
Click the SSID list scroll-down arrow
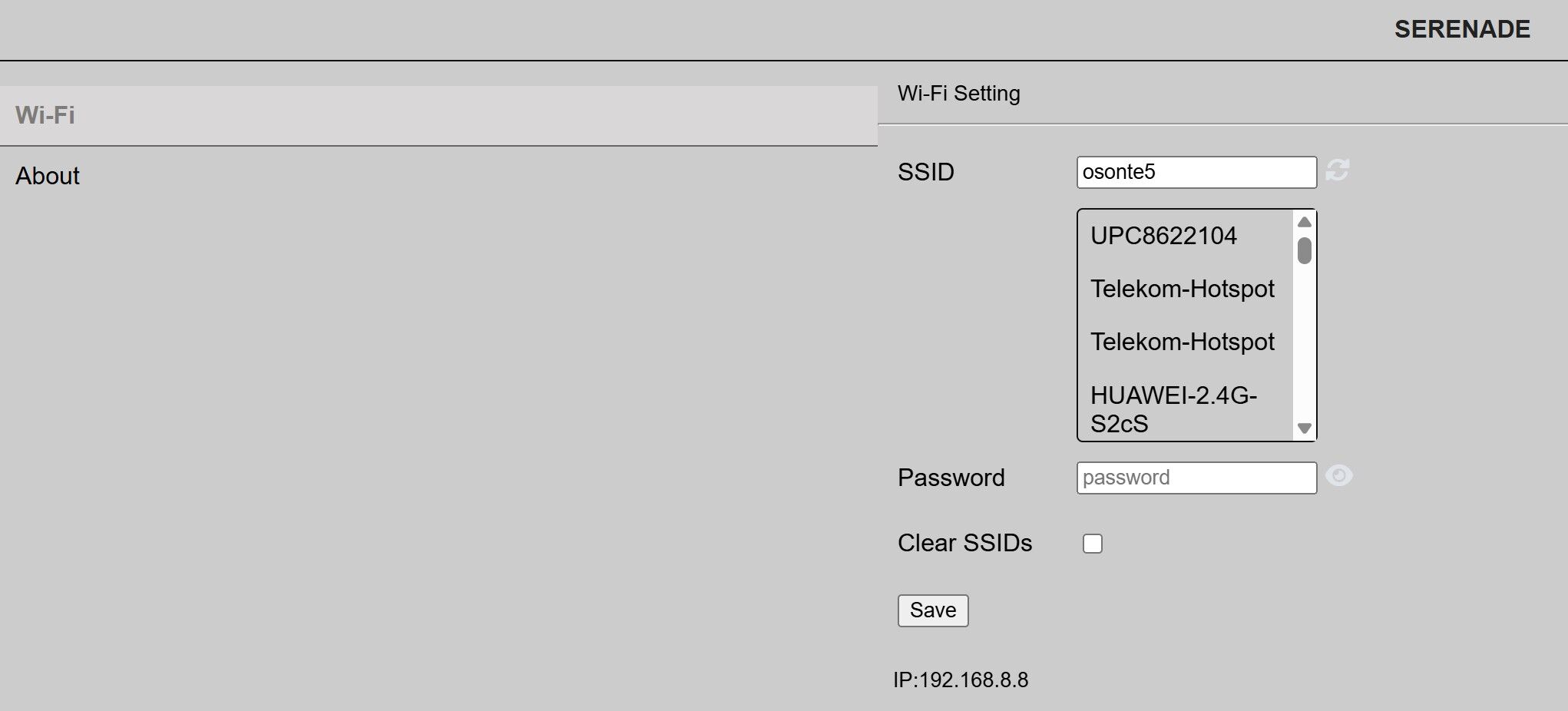(1304, 428)
